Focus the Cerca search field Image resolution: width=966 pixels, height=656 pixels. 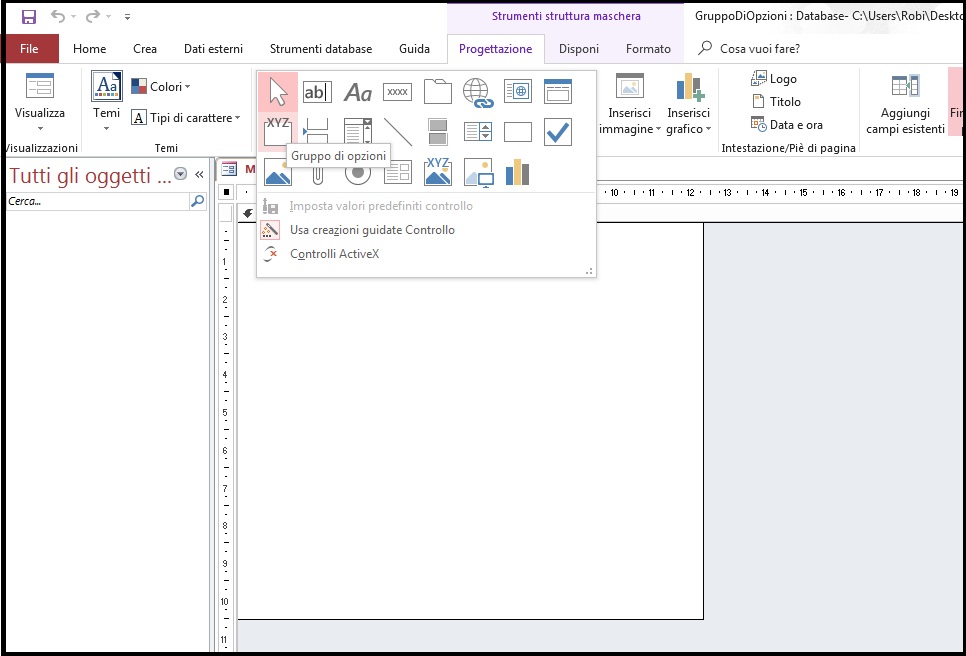99,201
